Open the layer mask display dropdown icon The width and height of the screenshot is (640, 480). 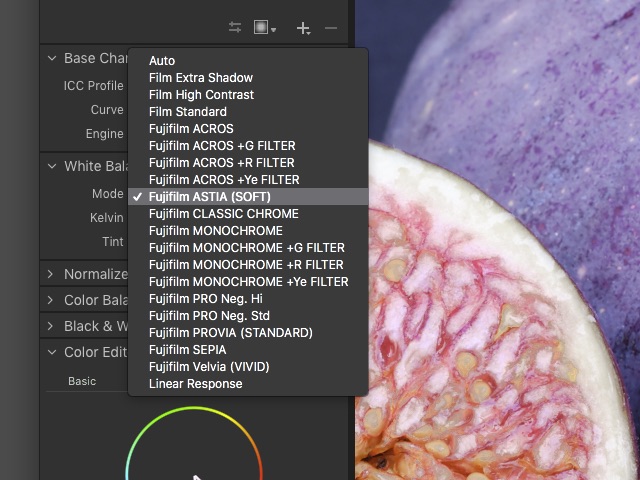pos(265,28)
